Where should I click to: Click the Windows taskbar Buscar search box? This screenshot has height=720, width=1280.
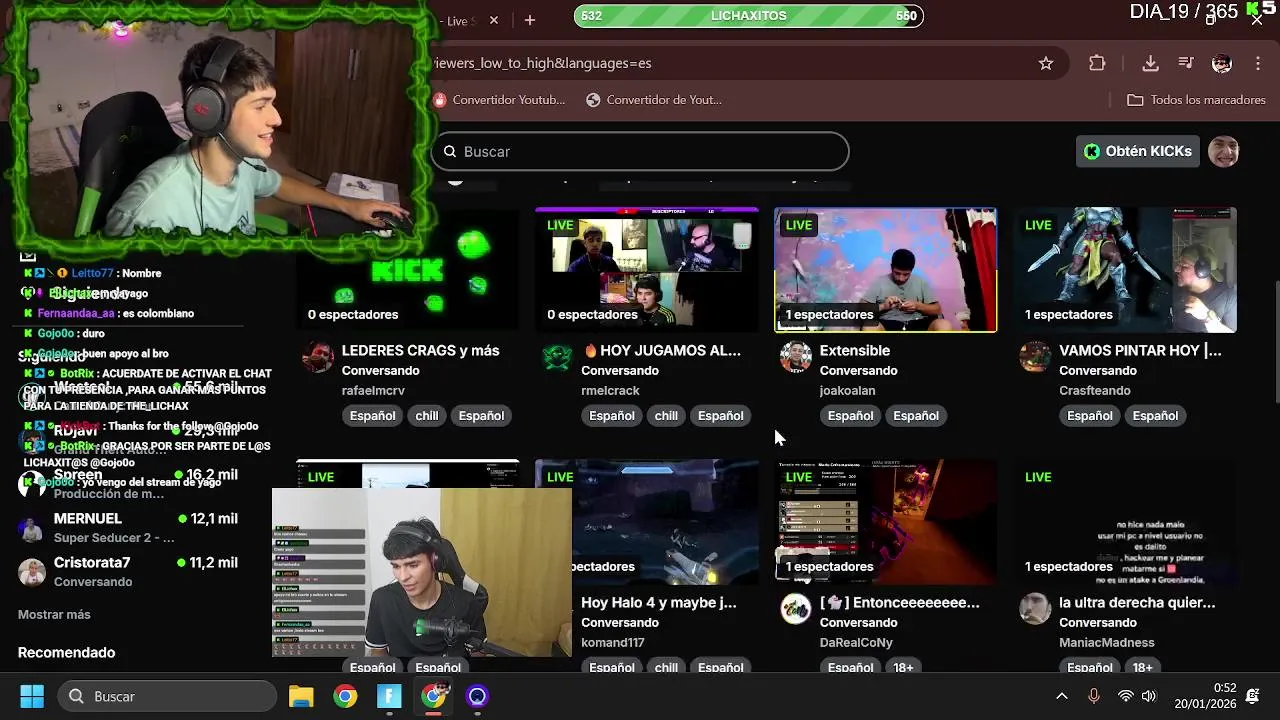pos(167,696)
